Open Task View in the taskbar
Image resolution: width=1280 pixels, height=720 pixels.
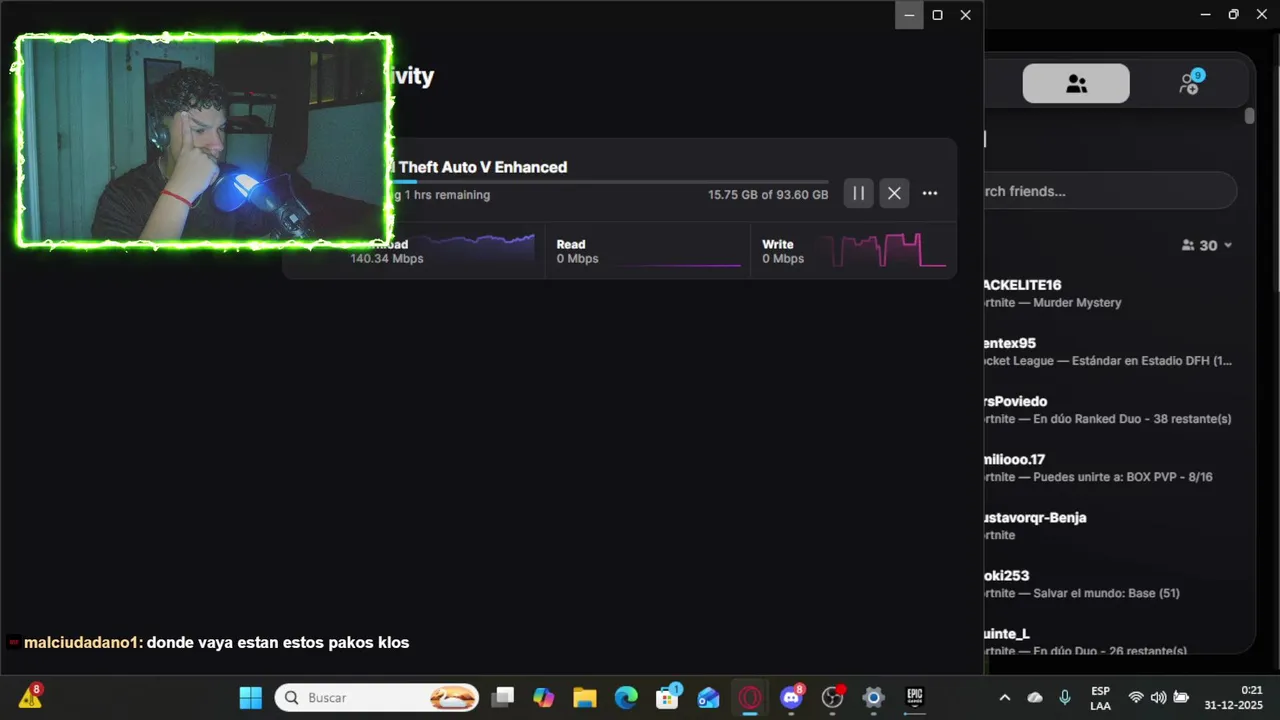click(503, 697)
